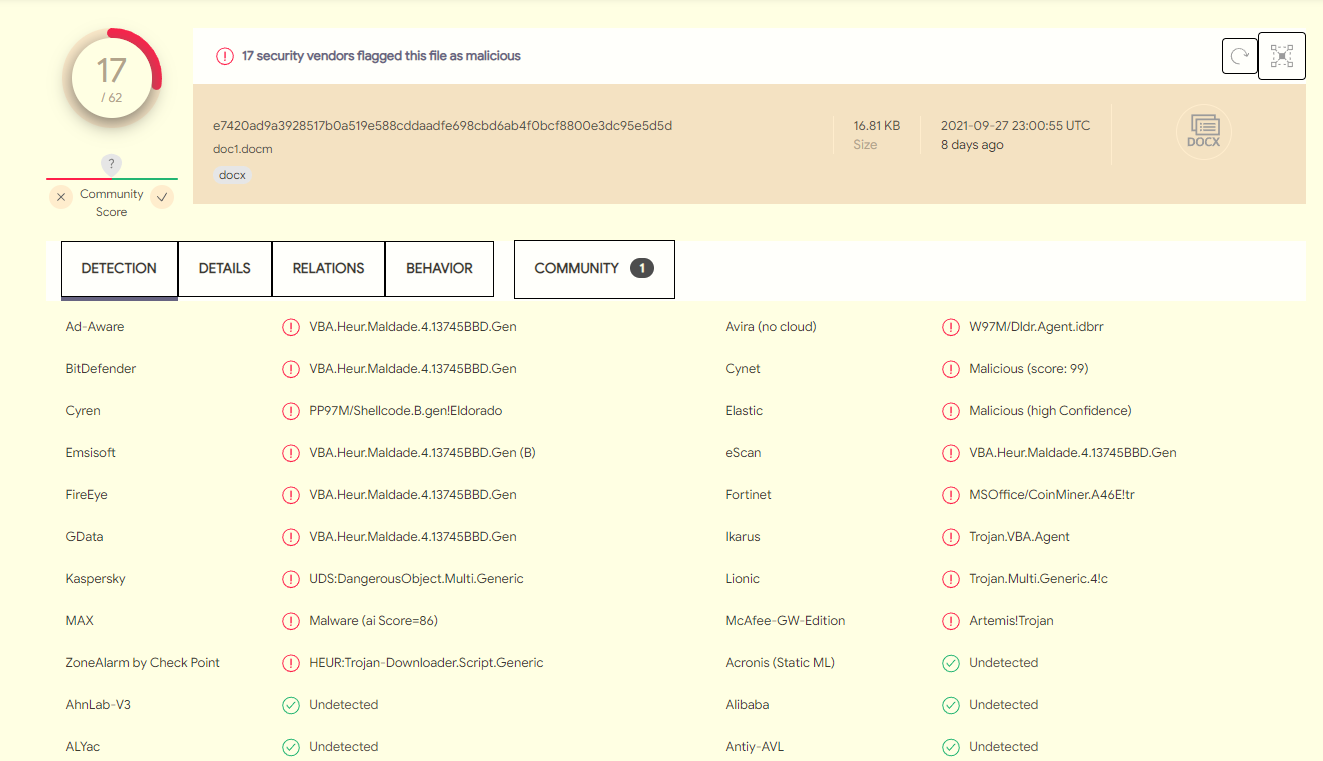The image size is (1323, 761).
Task: Click the 16.81 KB size value
Action: tap(876, 126)
